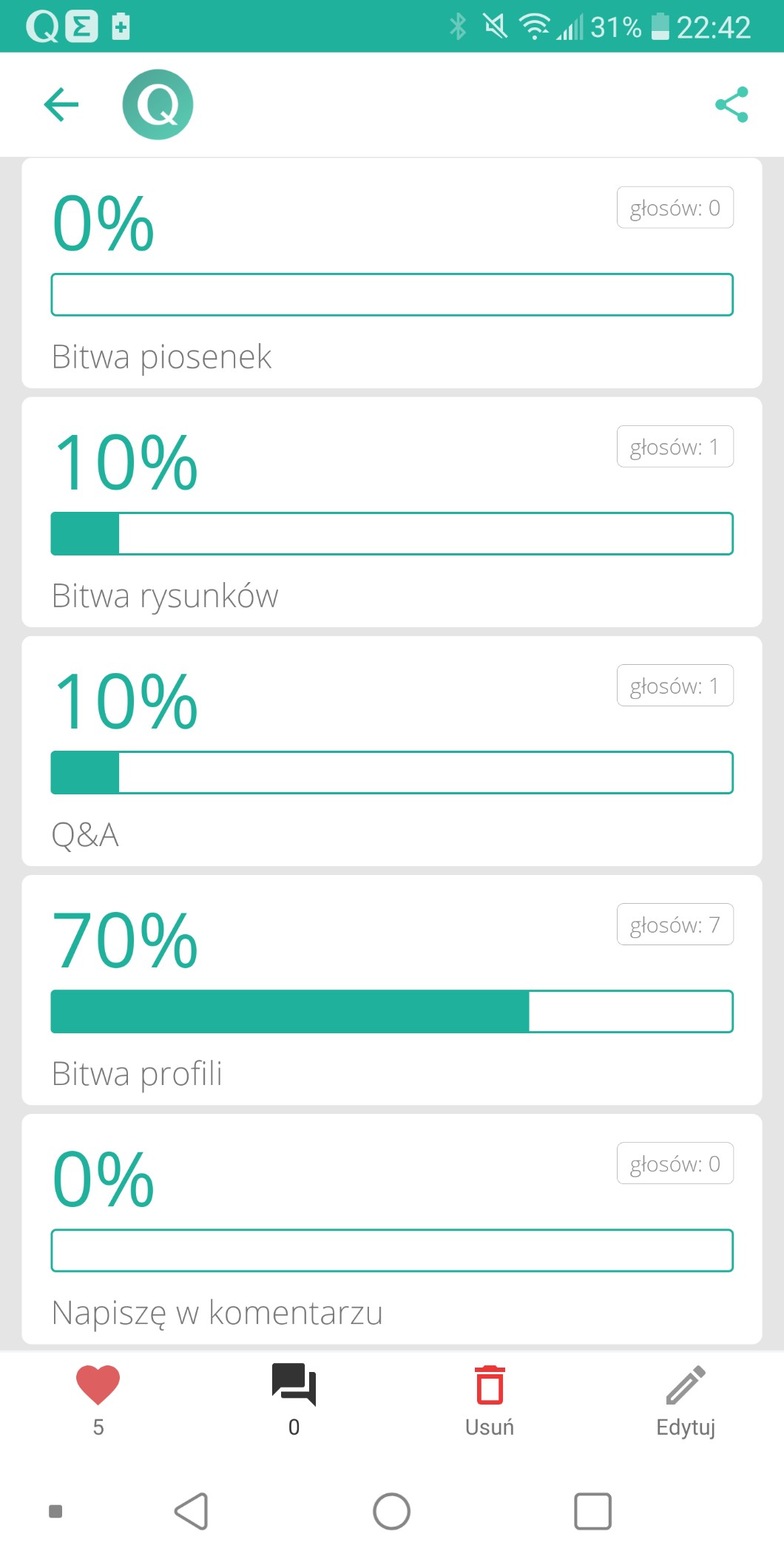Tap the "głosów: 7" vote count badge
This screenshot has height=1568, width=784.
coord(675,925)
